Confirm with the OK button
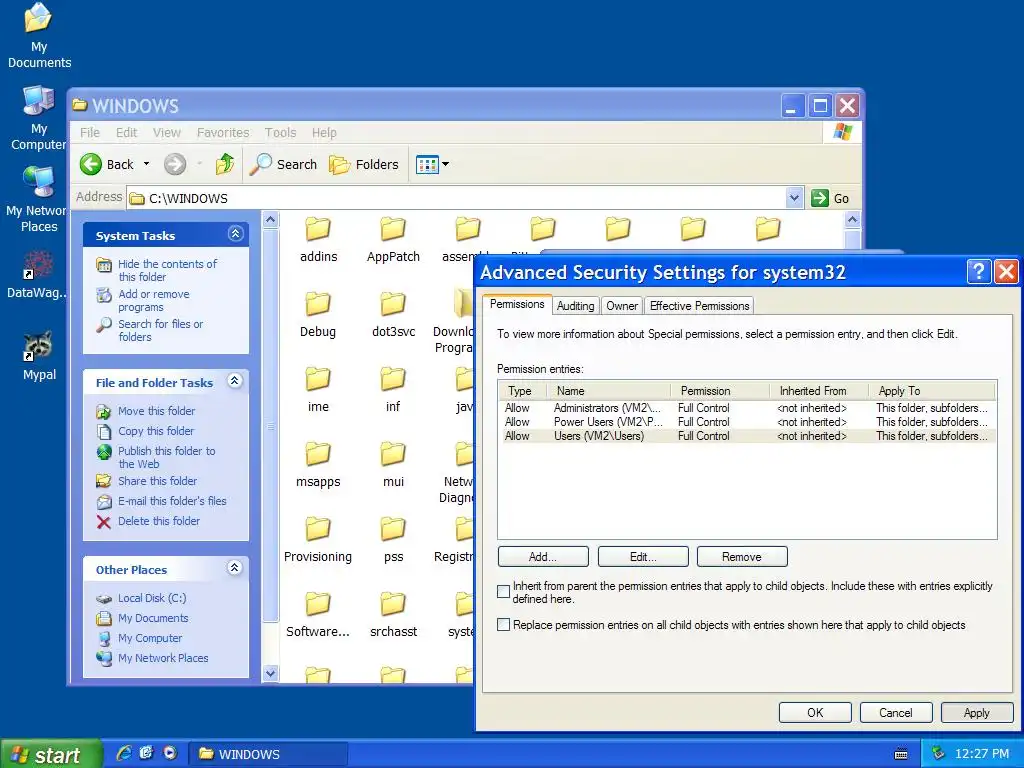1024x768 pixels. 815,712
